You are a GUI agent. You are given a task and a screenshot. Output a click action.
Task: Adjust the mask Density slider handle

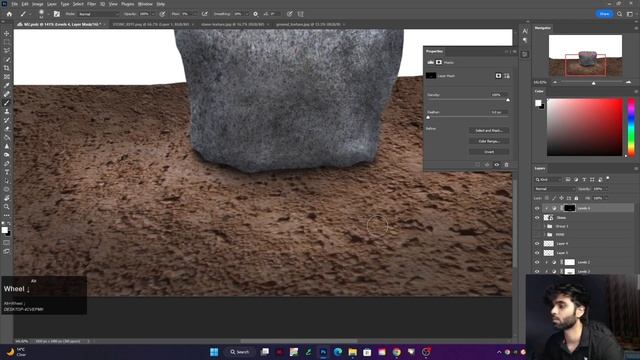[x=508, y=100]
